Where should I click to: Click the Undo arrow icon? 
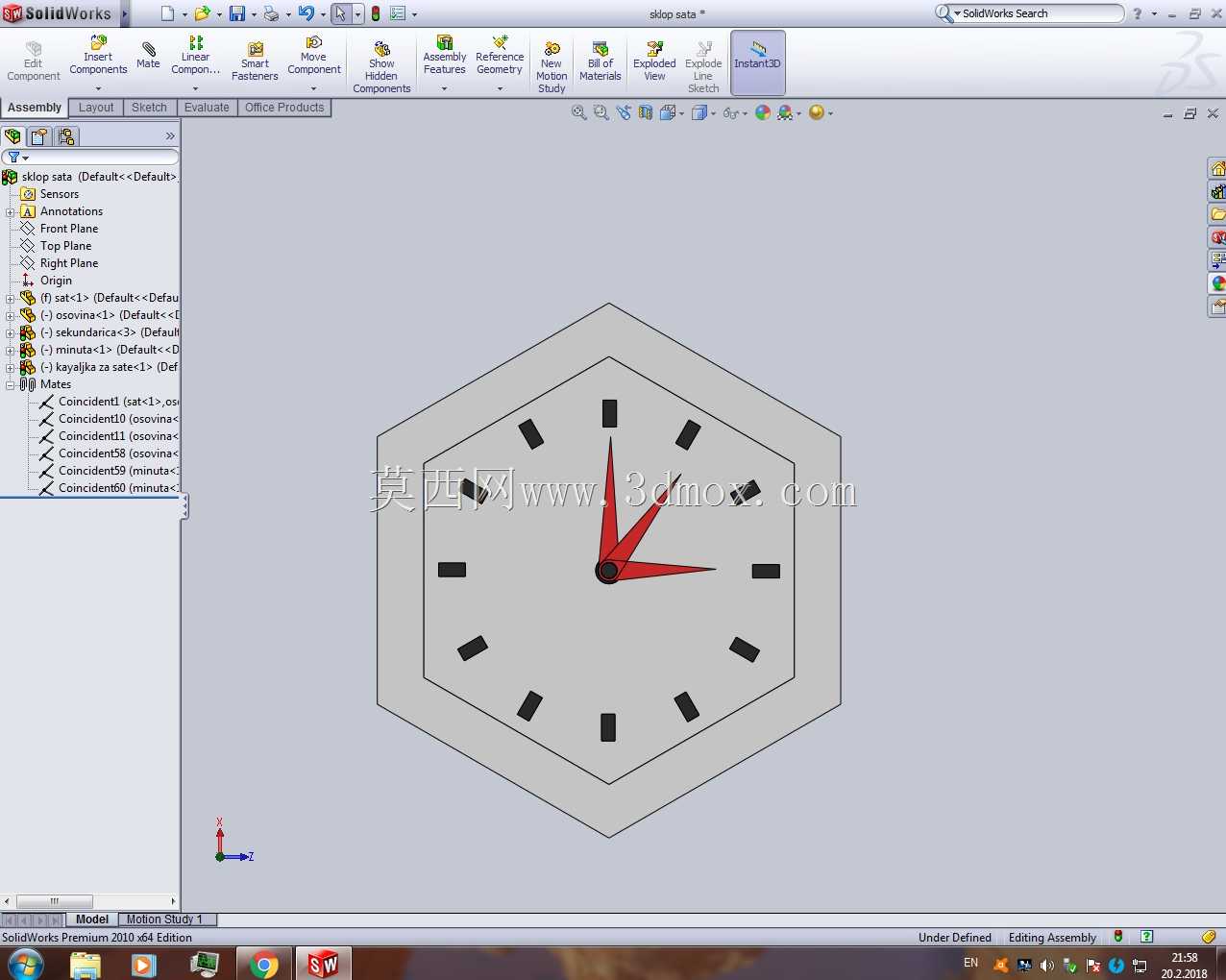(x=306, y=13)
